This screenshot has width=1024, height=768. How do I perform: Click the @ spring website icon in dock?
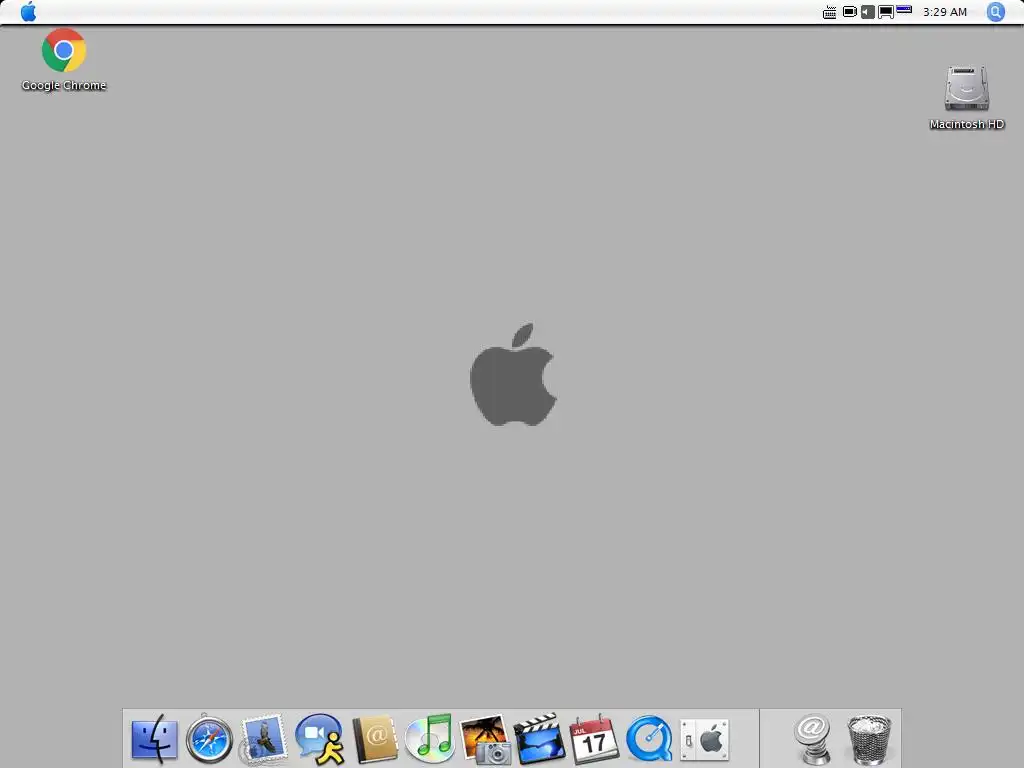pos(812,739)
